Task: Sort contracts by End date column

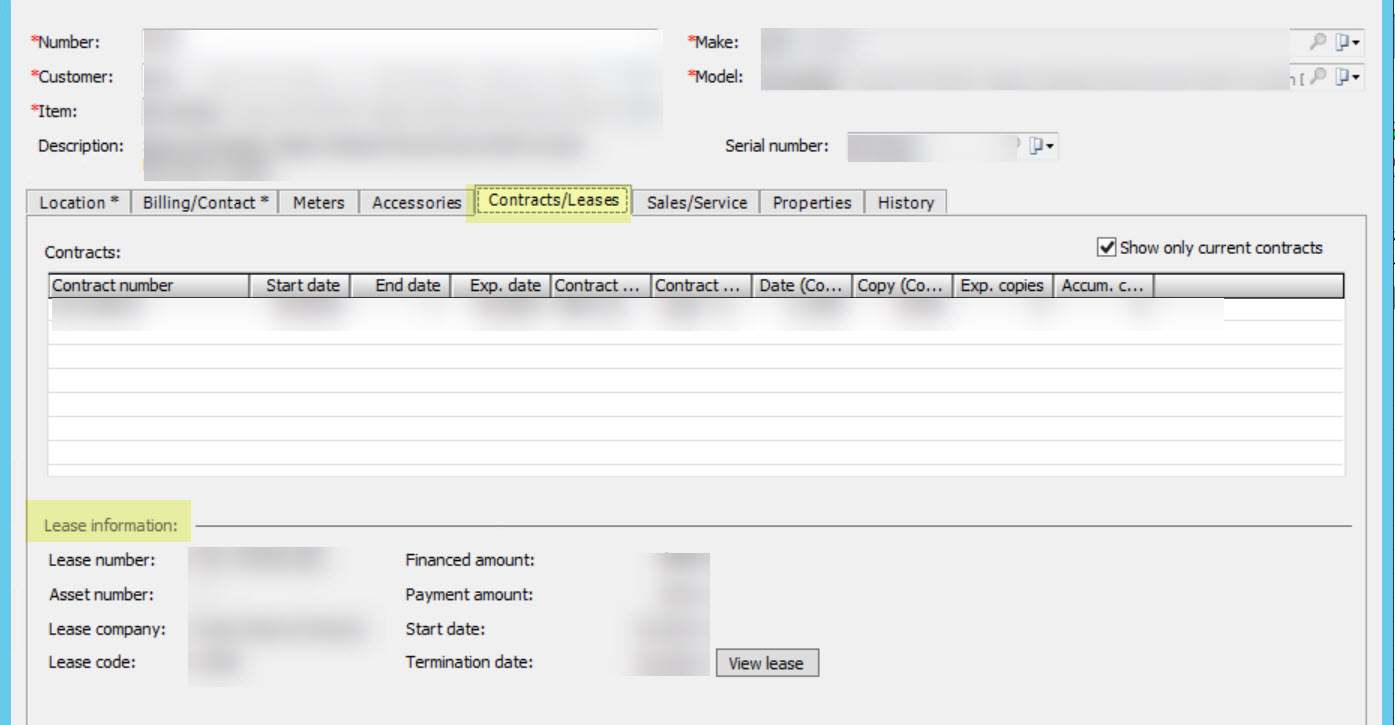Action: [x=400, y=286]
